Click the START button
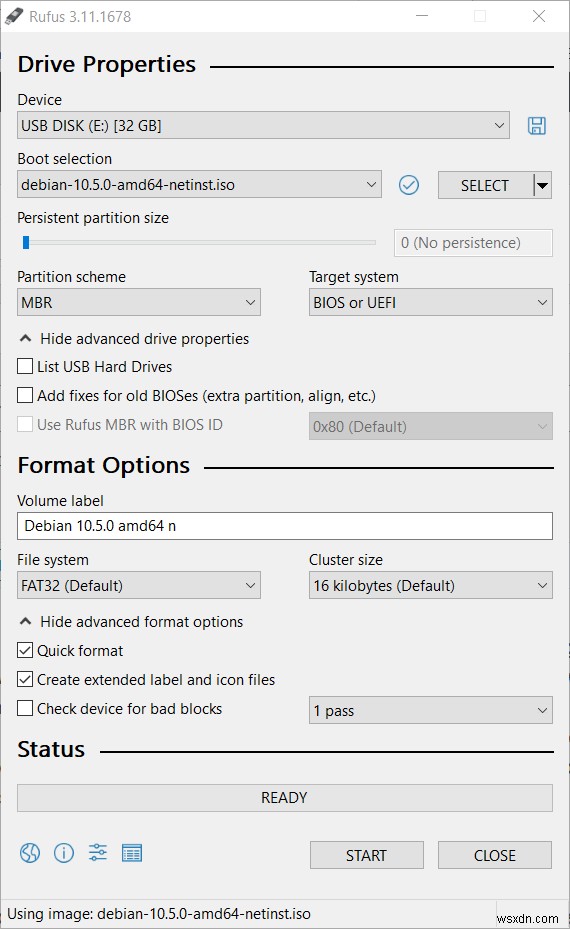Viewport: 570px width, 929px height. [367, 856]
